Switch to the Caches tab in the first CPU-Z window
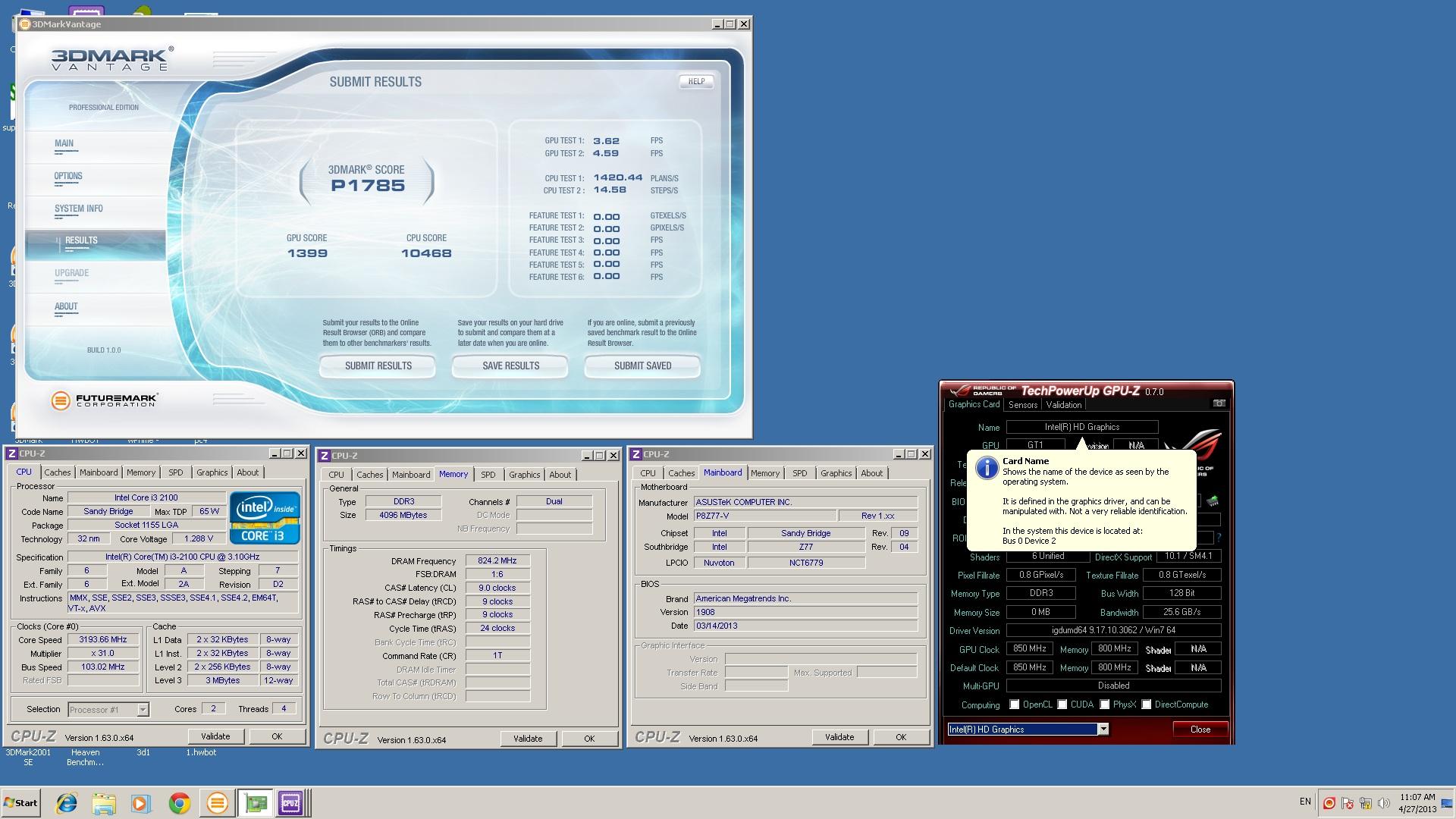1456x819 pixels. pyautogui.click(x=58, y=472)
